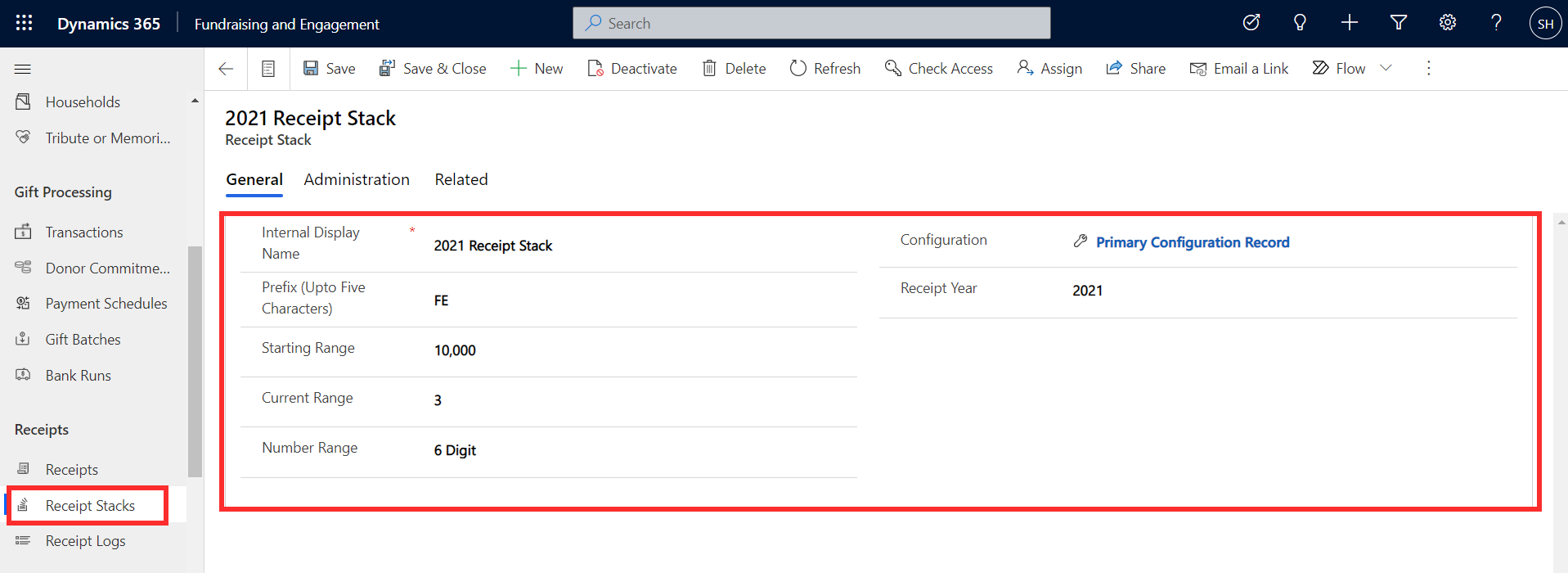
Task: Click the Bank Runs sidebar icon
Action: (x=23, y=375)
